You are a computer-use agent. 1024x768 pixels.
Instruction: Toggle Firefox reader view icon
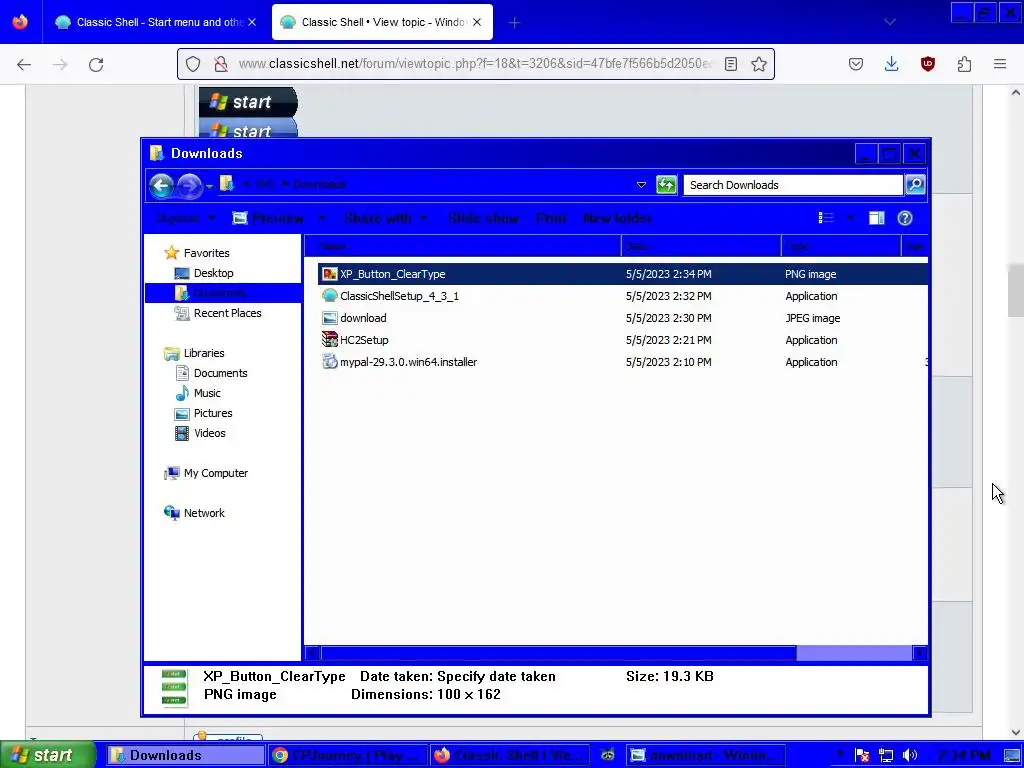(x=731, y=64)
